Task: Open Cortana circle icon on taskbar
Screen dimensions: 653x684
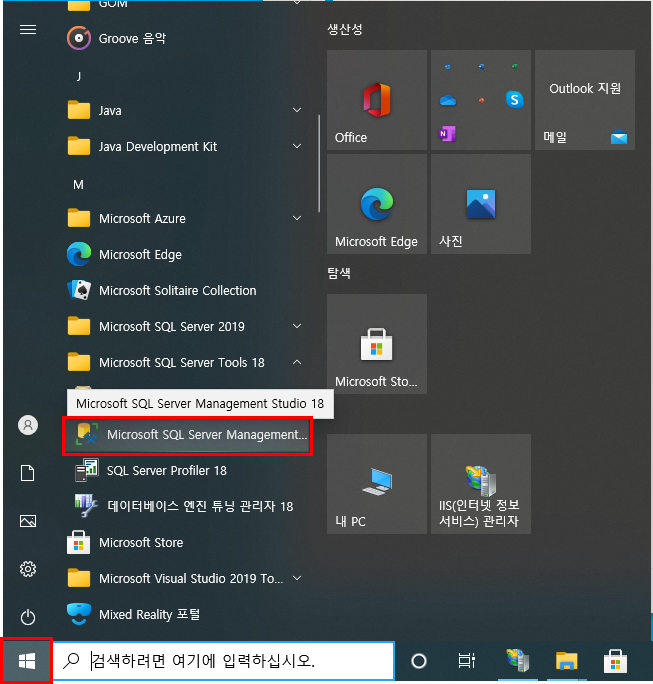Action: [419, 661]
